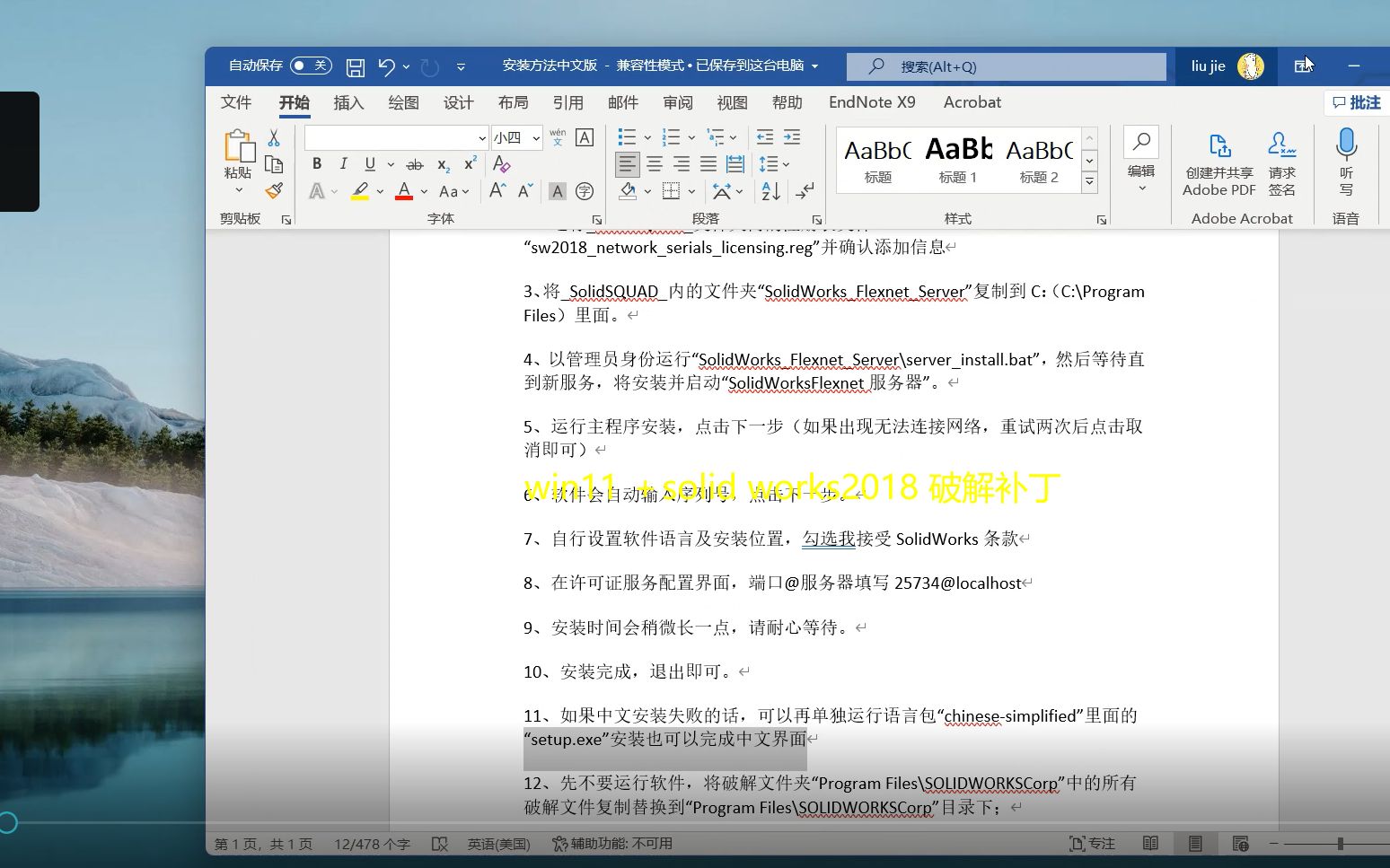Insert enclosed character 字 icon
This screenshot has width=1390, height=868.
[x=585, y=191]
